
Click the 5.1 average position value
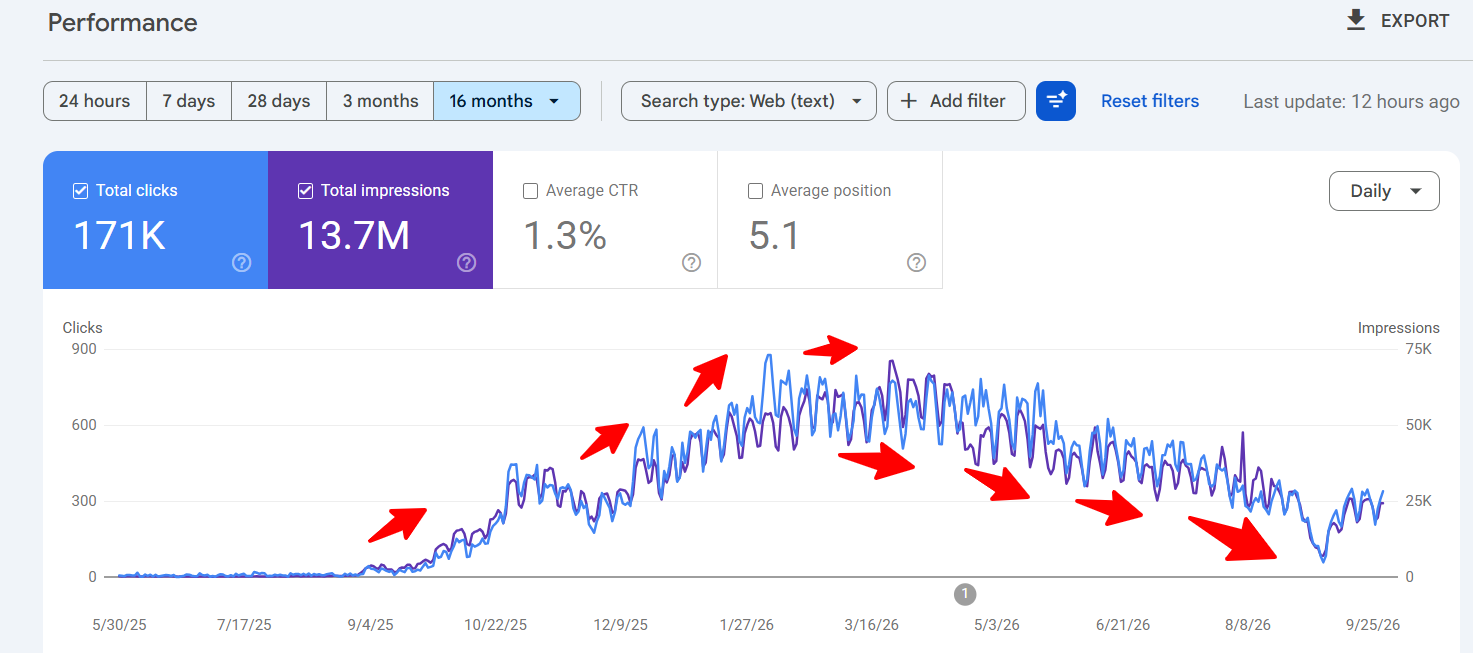pyautogui.click(x=774, y=236)
